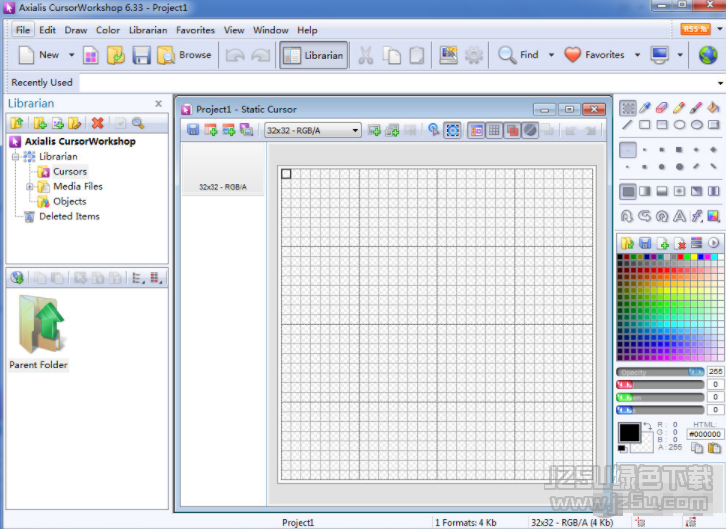Choose the filled ellipse tool
Image resolution: width=726 pixels, height=529 pixels.
tap(696, 124)
